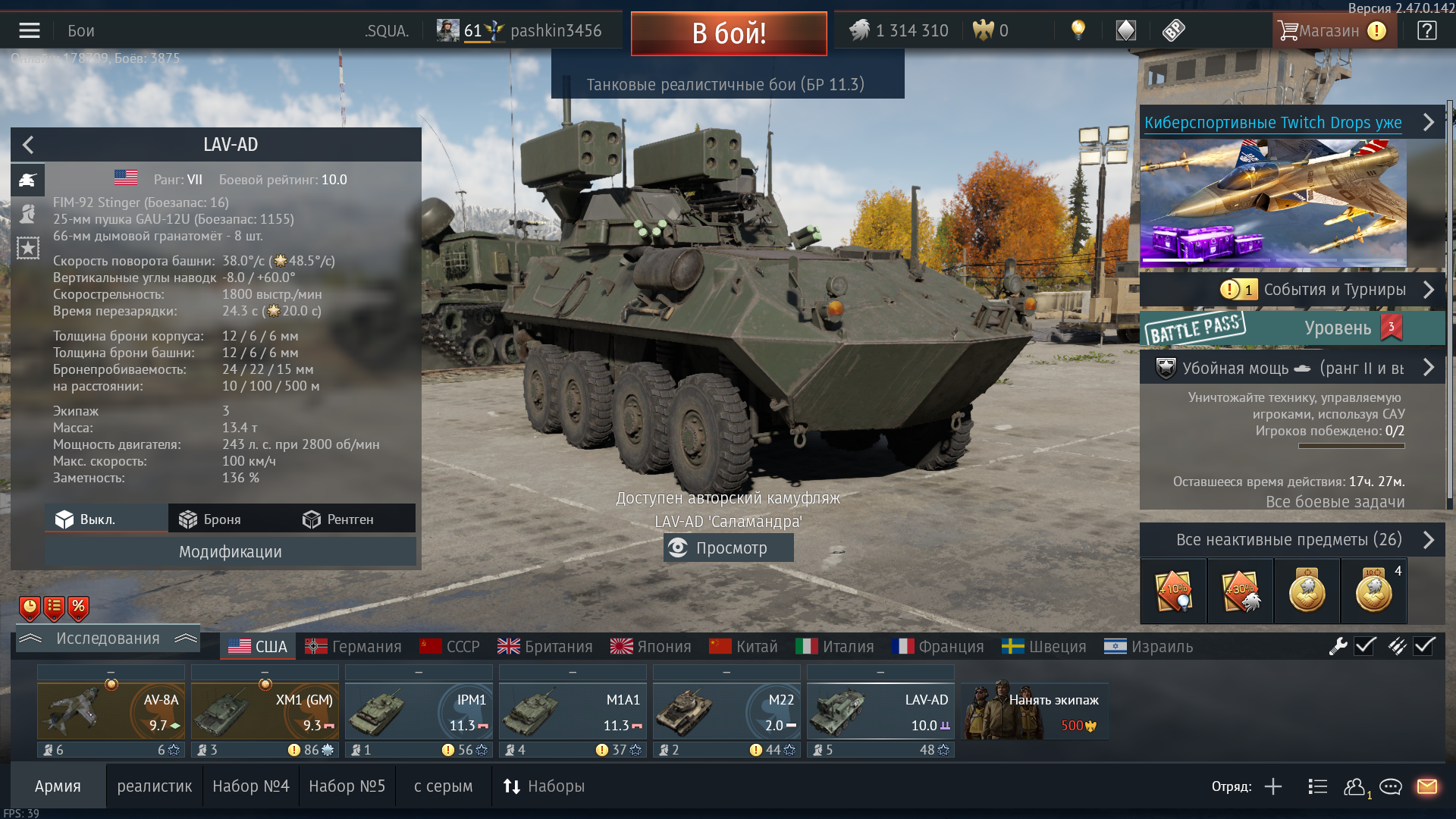
Task: Open the mail envelope icon
Action: (1427, 786)
